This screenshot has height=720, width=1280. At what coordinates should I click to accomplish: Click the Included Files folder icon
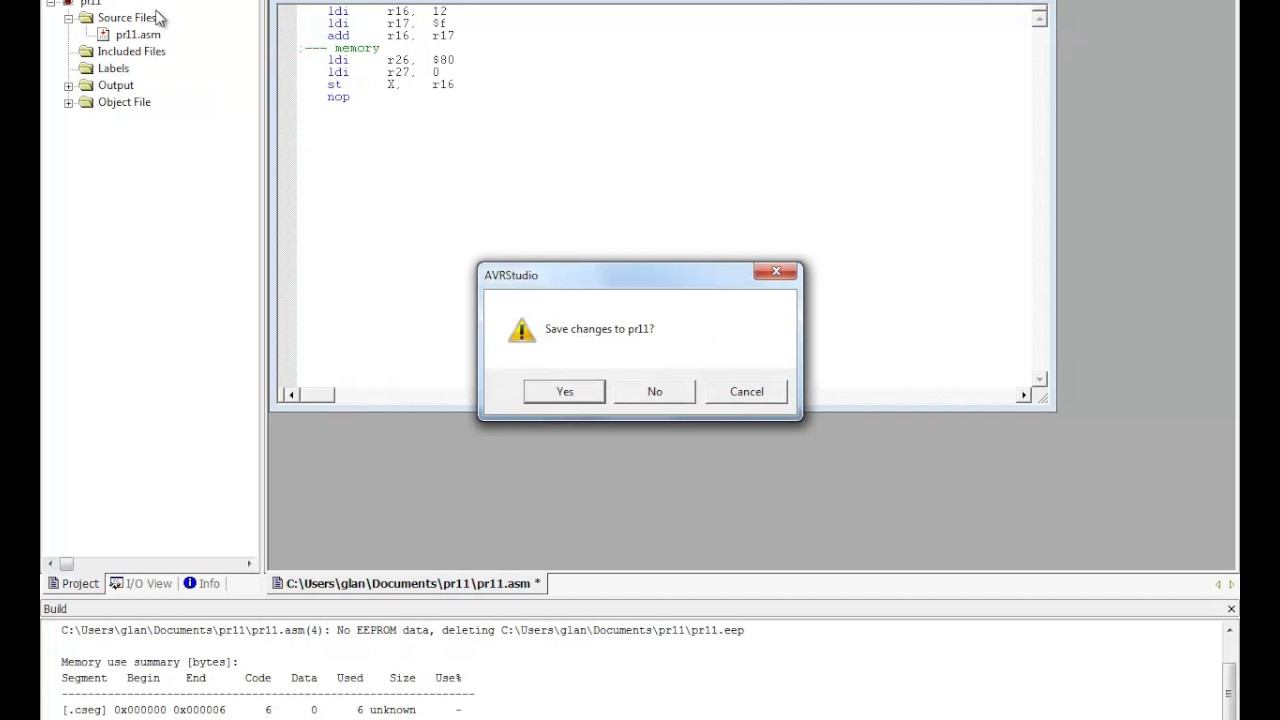[x=86, y=52]
